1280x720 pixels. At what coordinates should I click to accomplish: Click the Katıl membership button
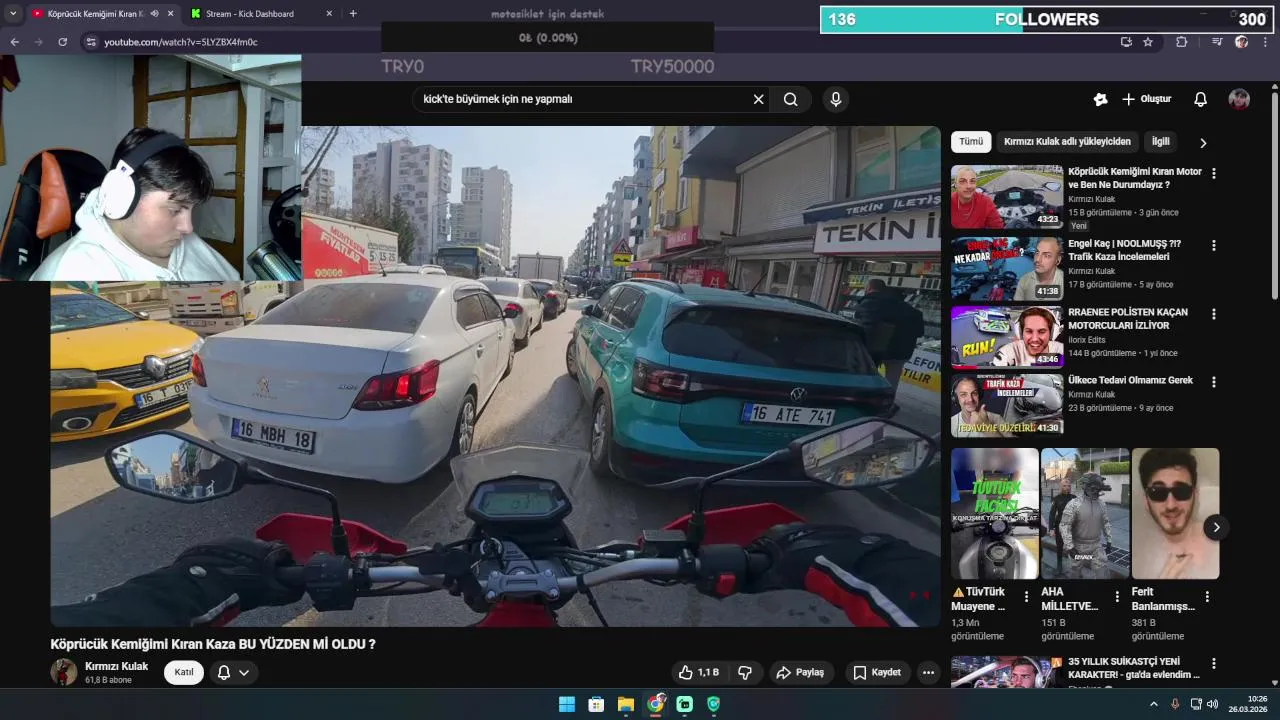[x=184, y=672]
